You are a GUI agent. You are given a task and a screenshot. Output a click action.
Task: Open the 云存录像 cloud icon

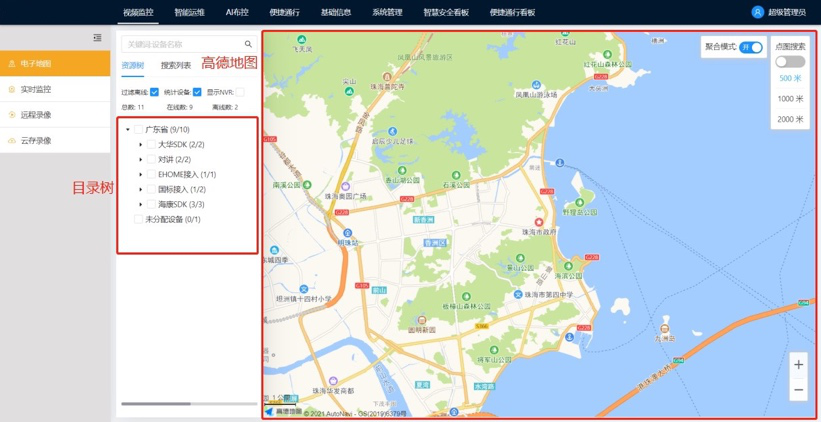[12, 141]
